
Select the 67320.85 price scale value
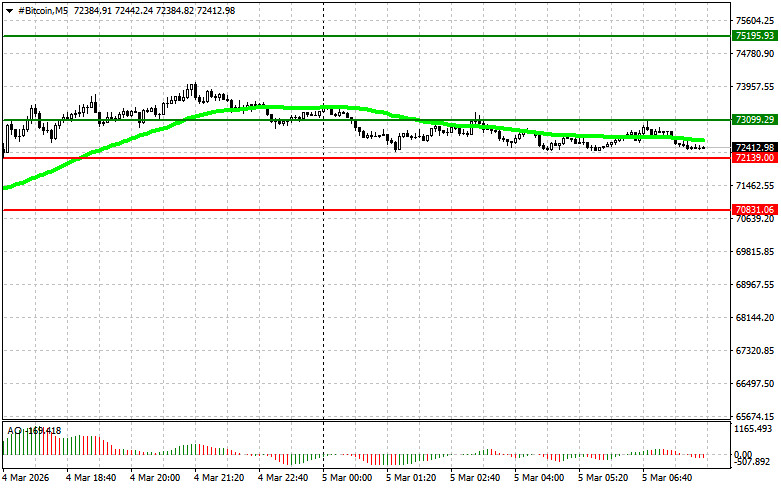click(755, 351)
